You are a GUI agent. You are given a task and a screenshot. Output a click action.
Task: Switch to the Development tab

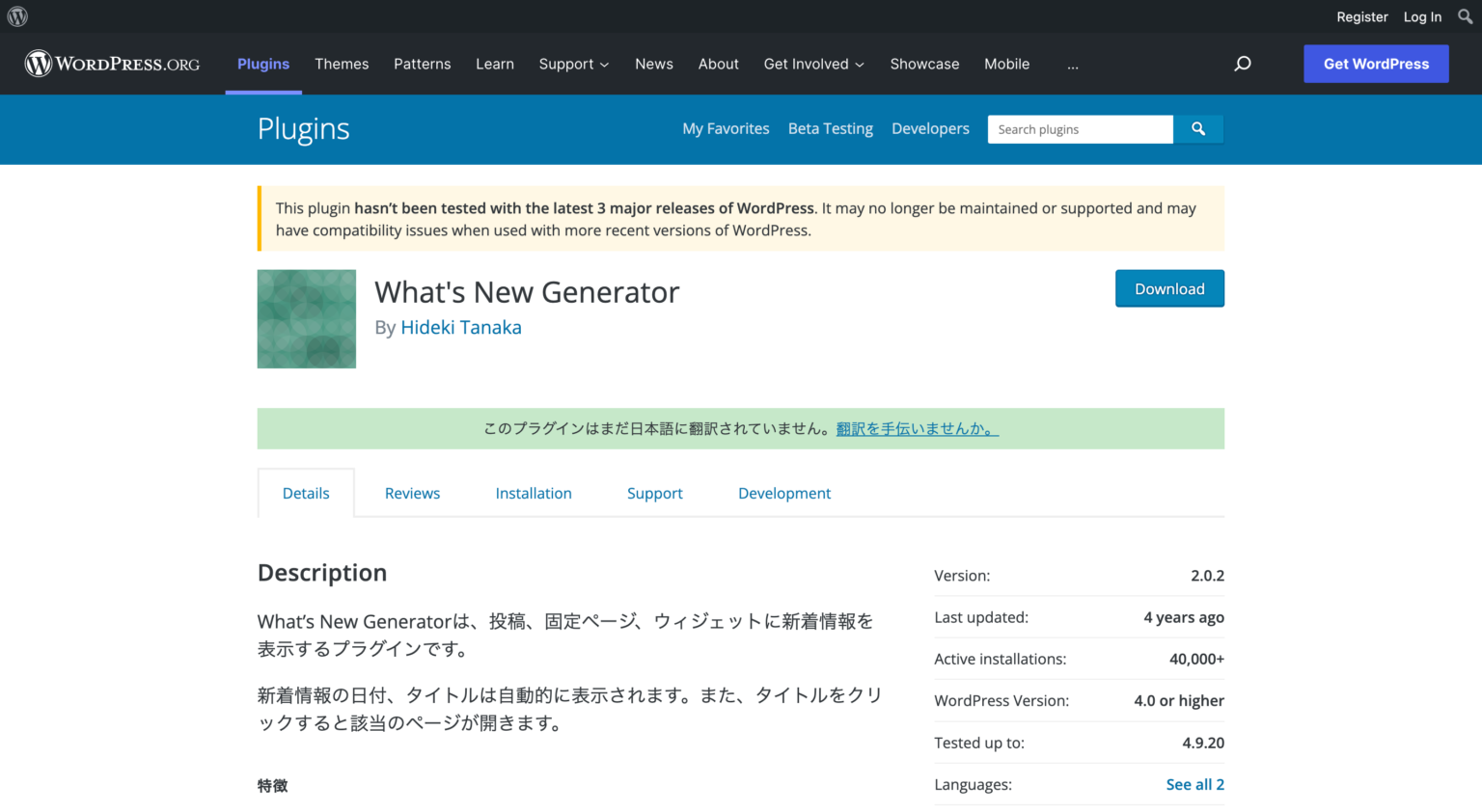(x=784, y=493)
